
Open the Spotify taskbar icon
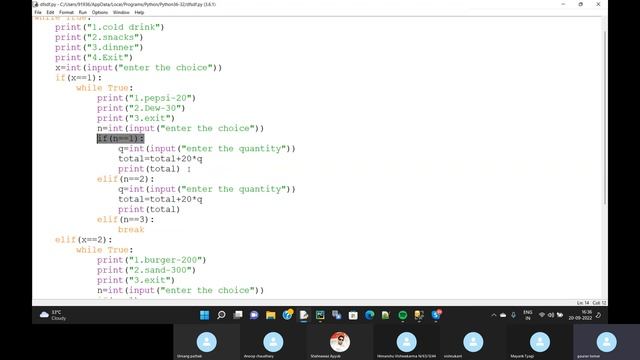tap(402, 315)
